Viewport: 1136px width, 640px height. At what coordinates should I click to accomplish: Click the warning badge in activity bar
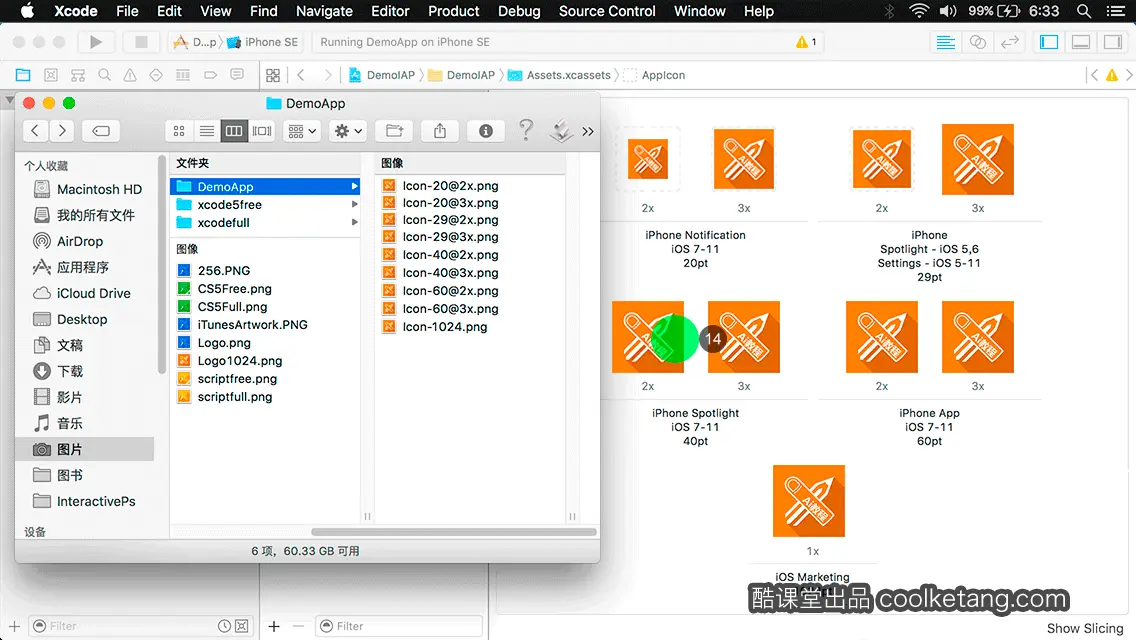(x=806, y=42)
